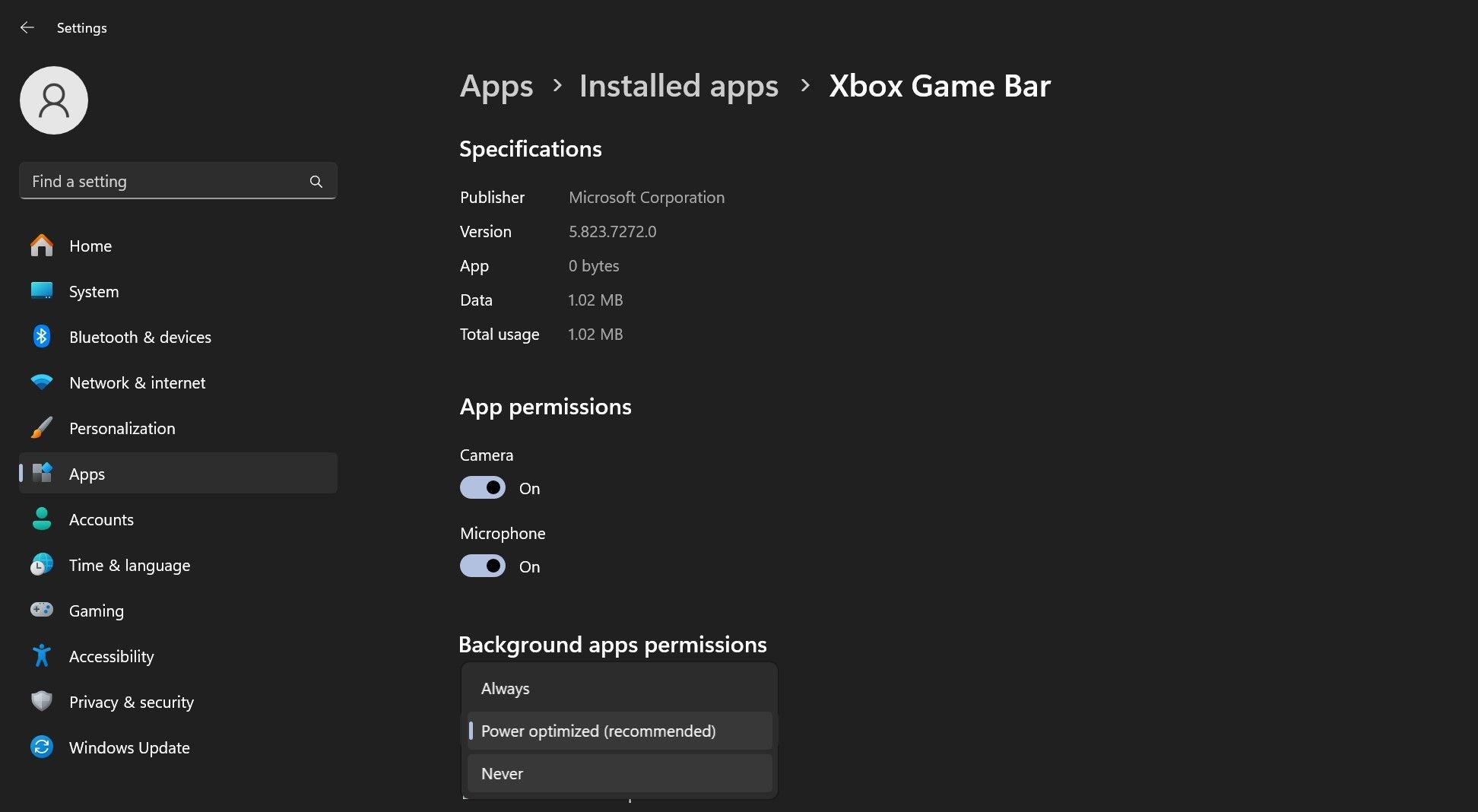Click the Apps breadcrumb link
This screenshot has width=1478, height=812.
[x=496, y=86]
